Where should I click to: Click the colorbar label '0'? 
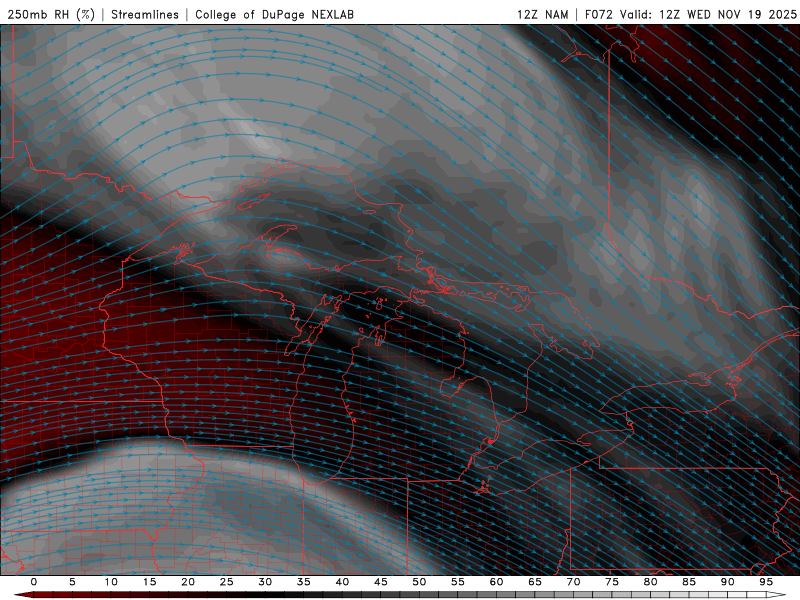[34, 582]
